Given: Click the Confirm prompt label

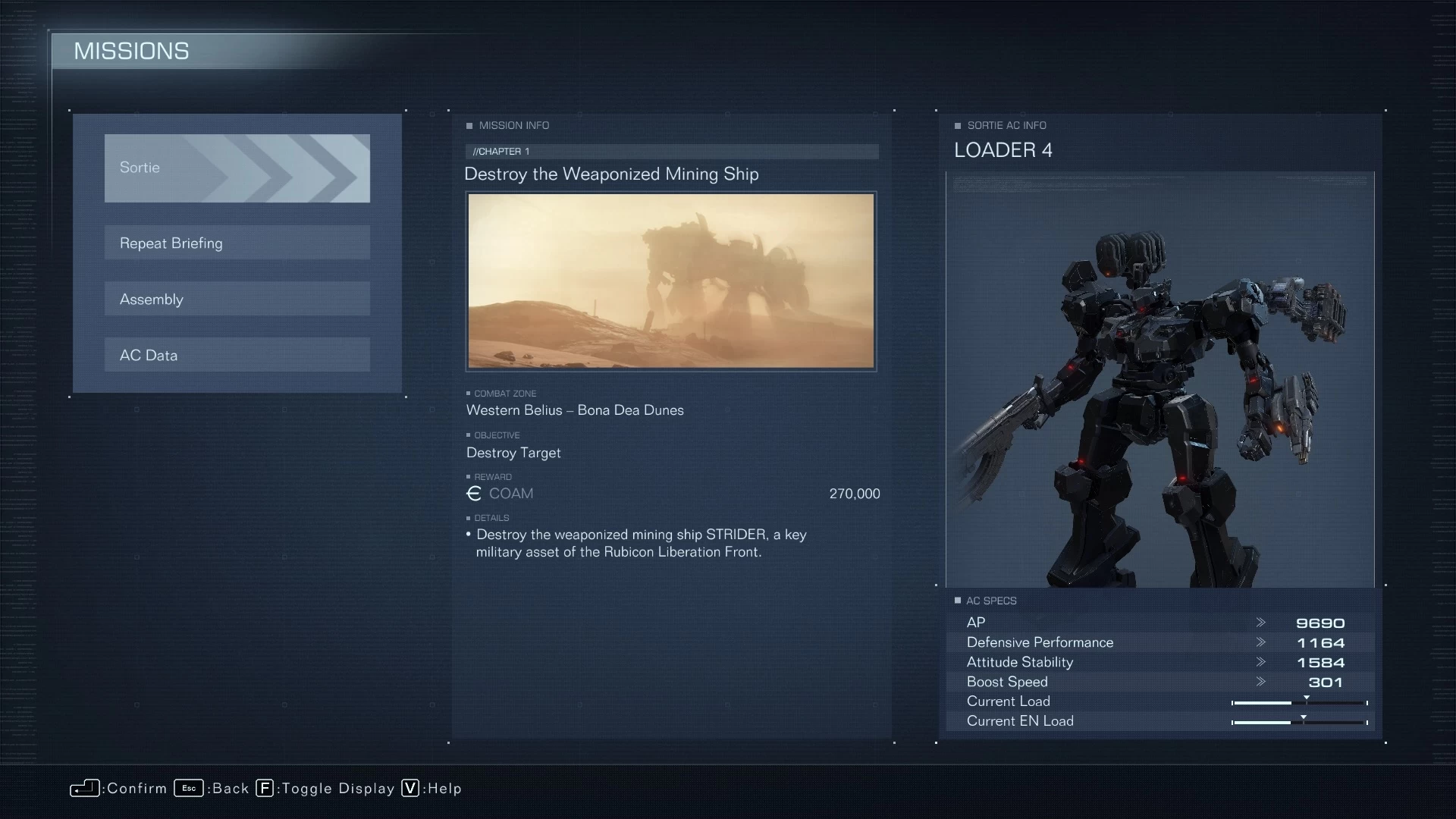Looking at the screenshot, I should (x=137, y=789).
